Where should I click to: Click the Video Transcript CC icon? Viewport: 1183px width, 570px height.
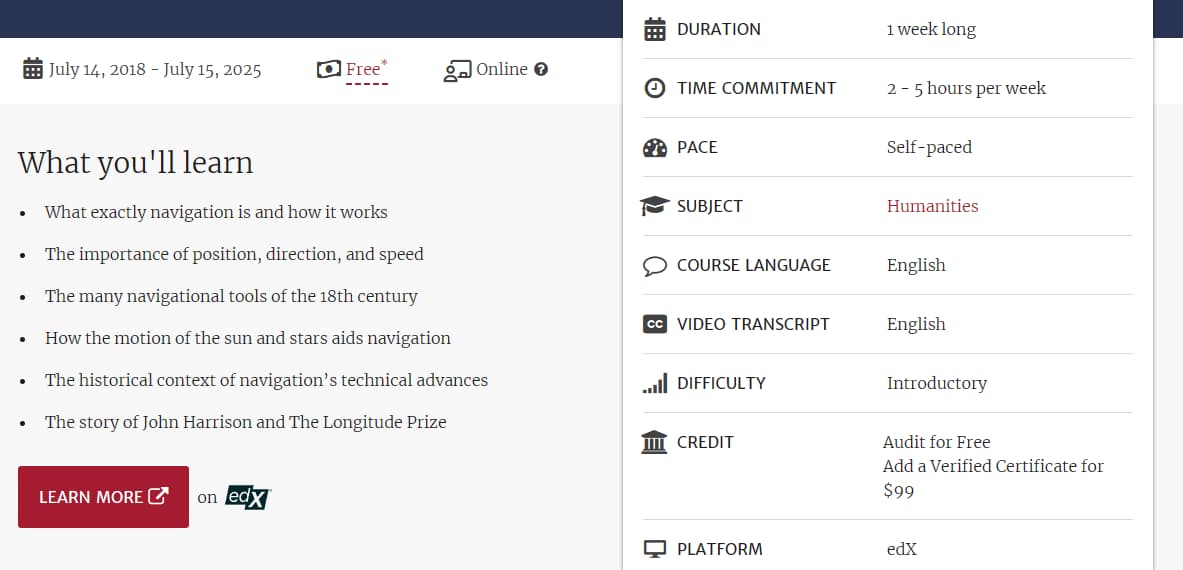pyautogui.click(x=655, y=324)
